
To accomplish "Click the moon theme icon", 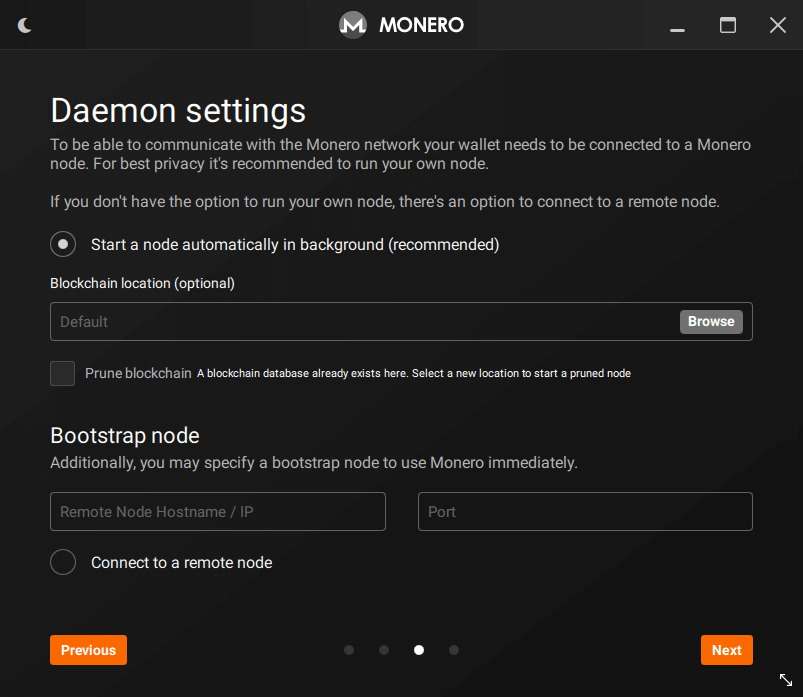I will click(24, 24).
